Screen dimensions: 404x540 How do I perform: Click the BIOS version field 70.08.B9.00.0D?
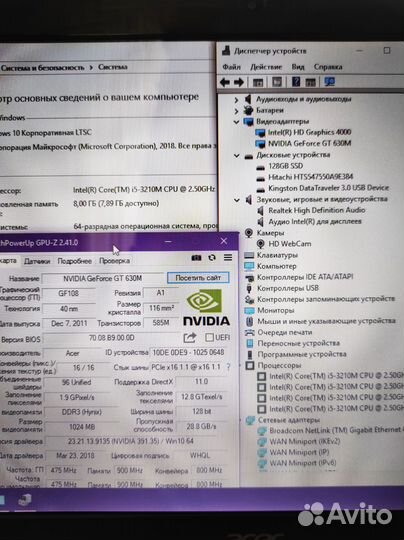[x=112, y=338]
